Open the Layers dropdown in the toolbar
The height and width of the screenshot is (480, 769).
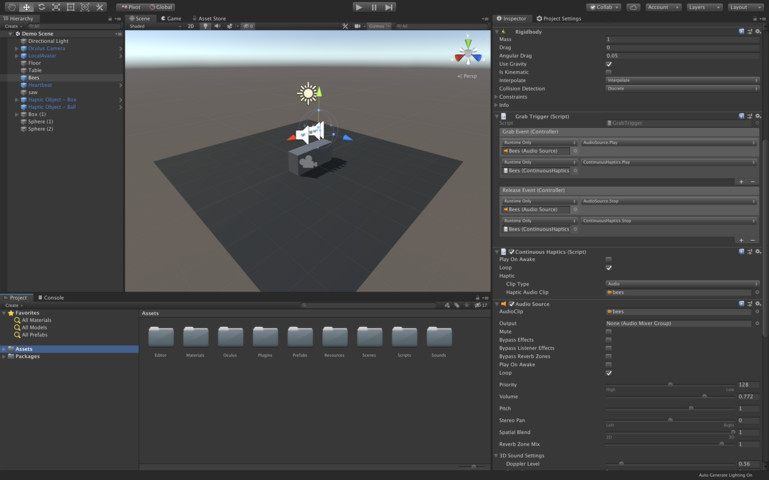tap(704, 7)
